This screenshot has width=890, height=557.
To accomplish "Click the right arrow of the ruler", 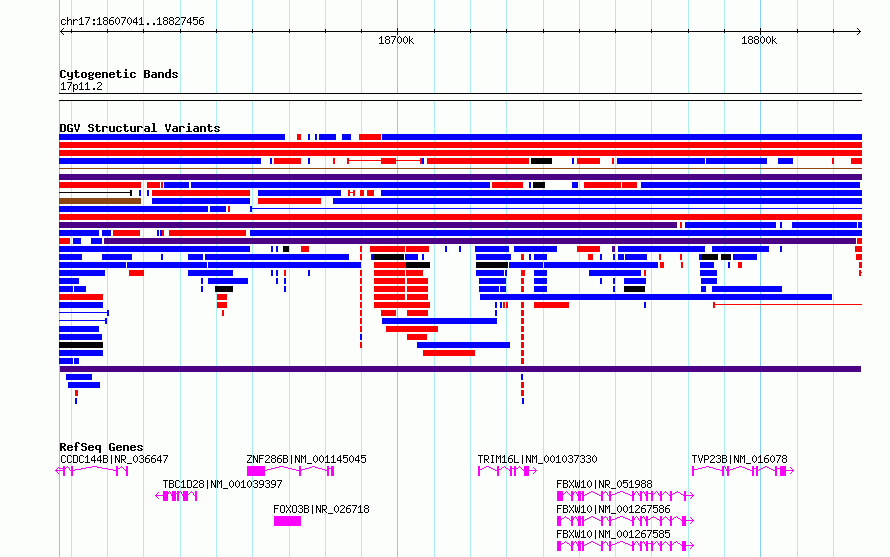I will (858, 31).
